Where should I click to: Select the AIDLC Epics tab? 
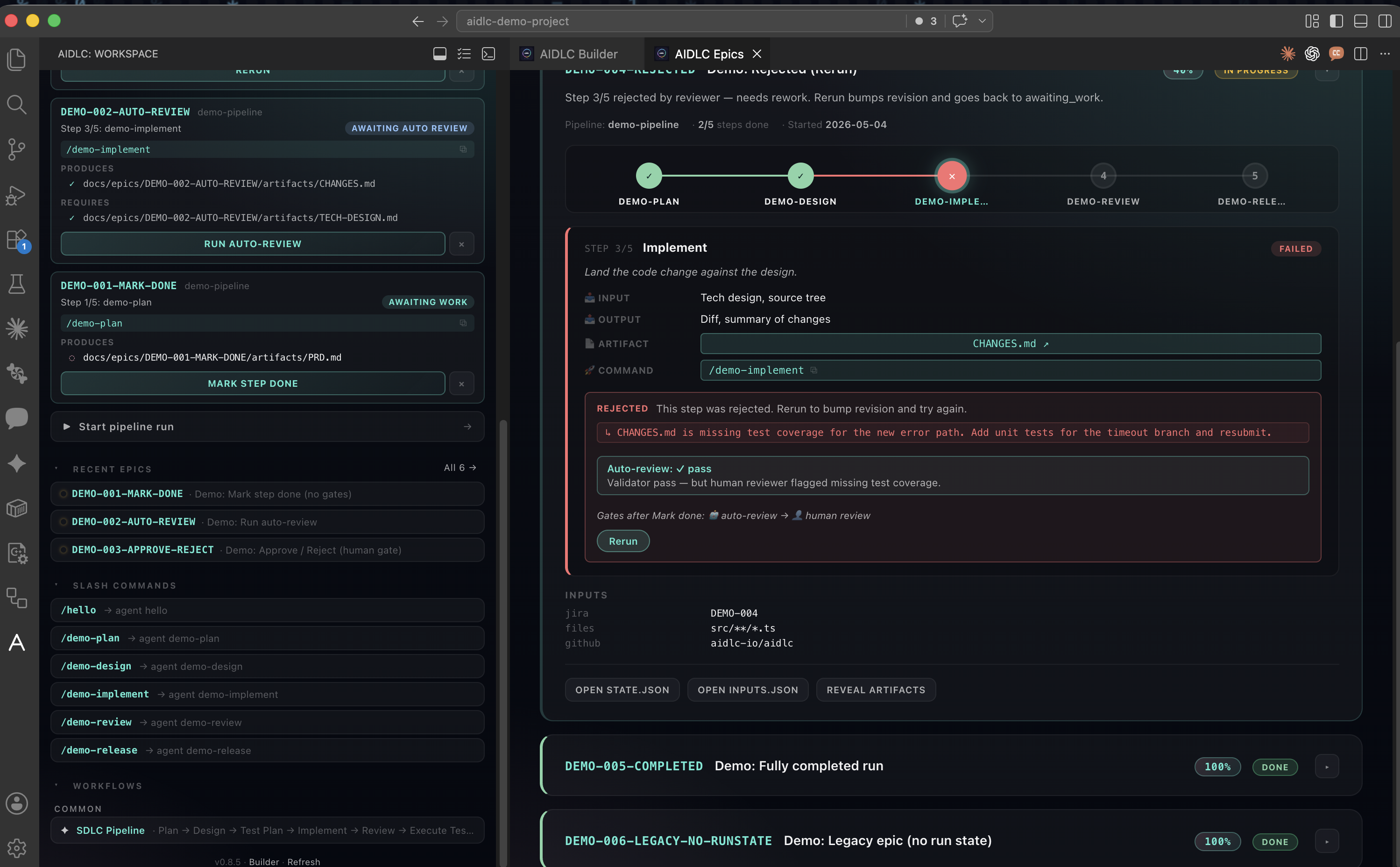click(709, 54)
